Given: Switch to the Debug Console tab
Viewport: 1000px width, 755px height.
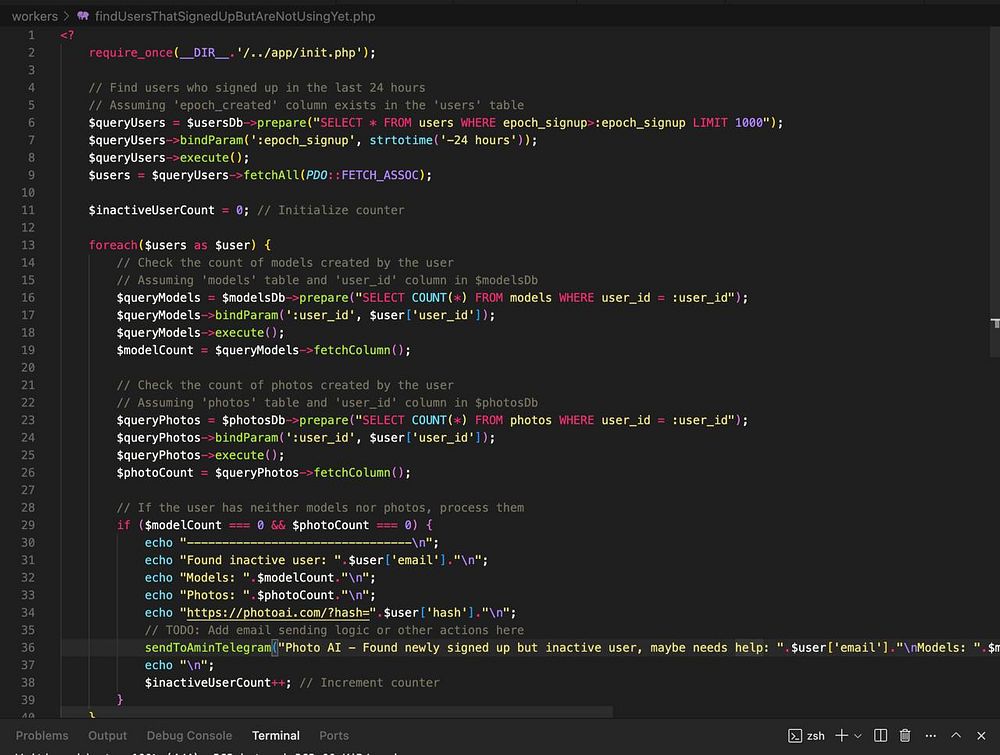Looking at the screenshot, I should [x=189, y=736].
